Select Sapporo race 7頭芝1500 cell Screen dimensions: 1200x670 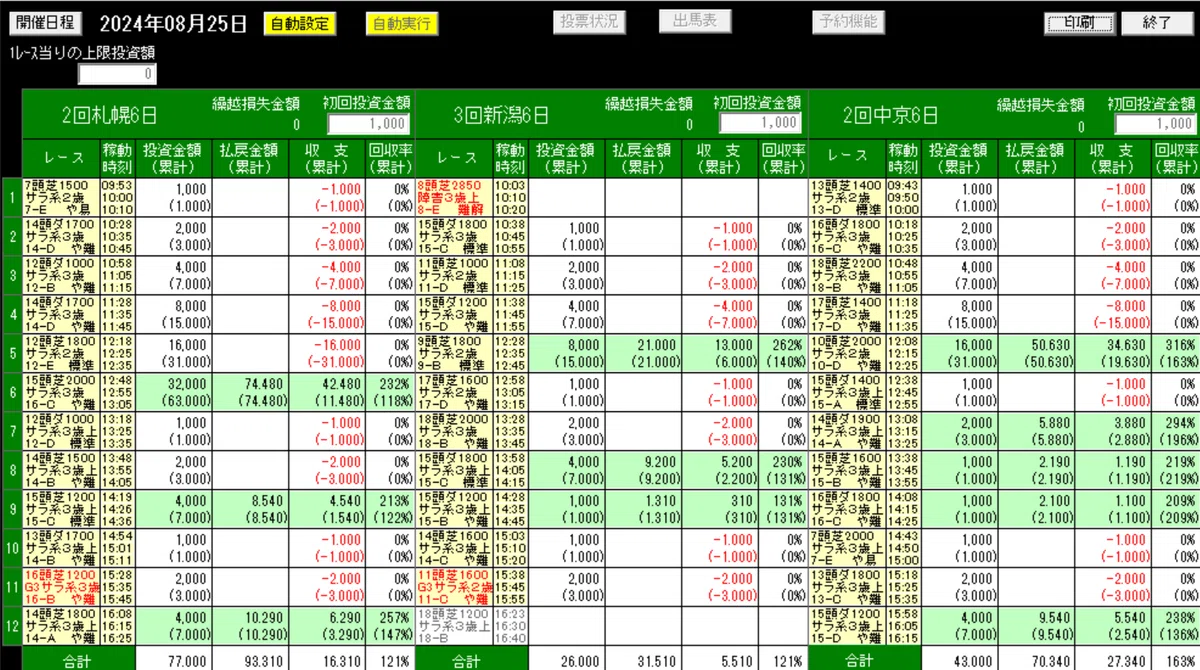[x=60, y=198]
